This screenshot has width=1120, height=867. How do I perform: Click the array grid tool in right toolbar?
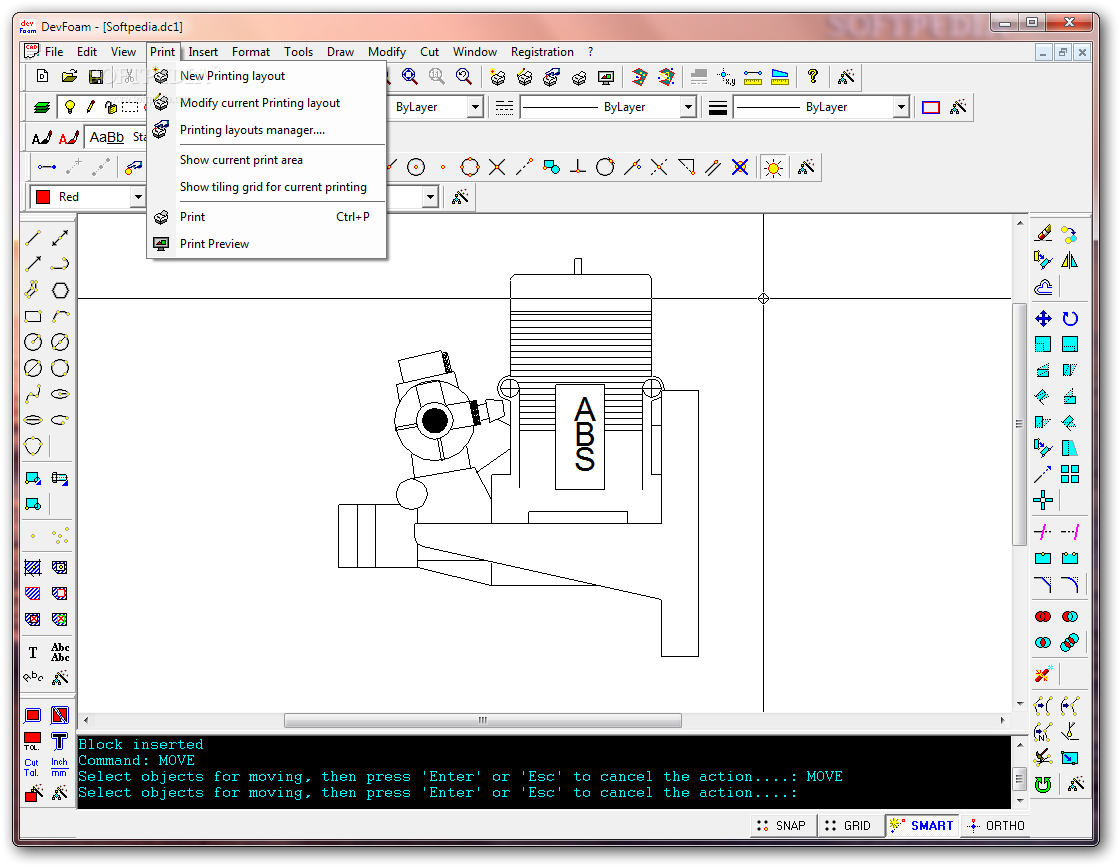point(1070,474)
